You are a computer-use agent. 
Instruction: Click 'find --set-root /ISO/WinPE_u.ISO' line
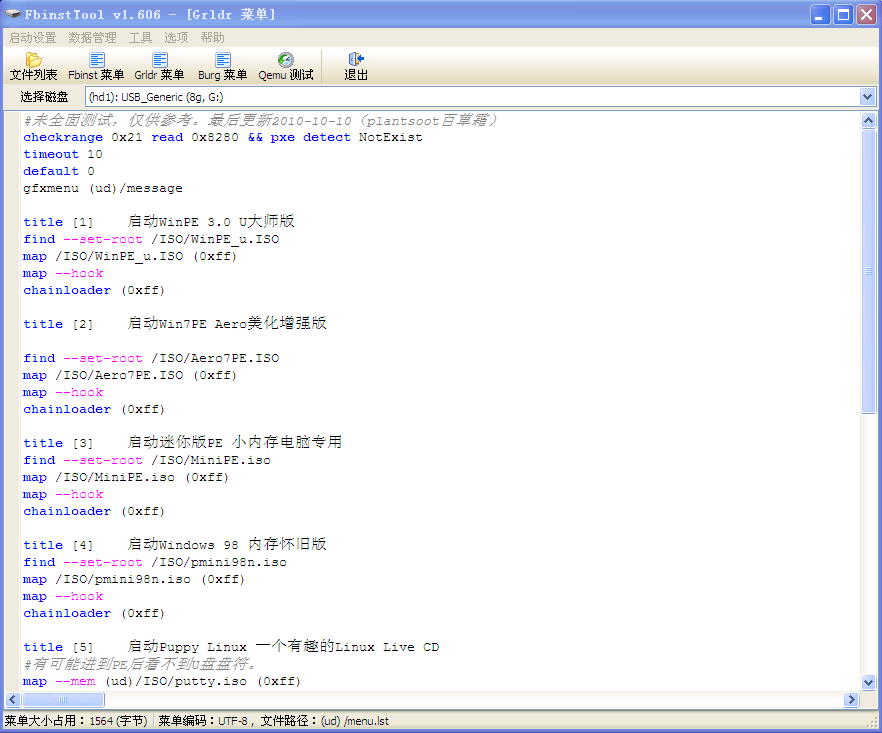pyautogui.click(x=151, y=239)
